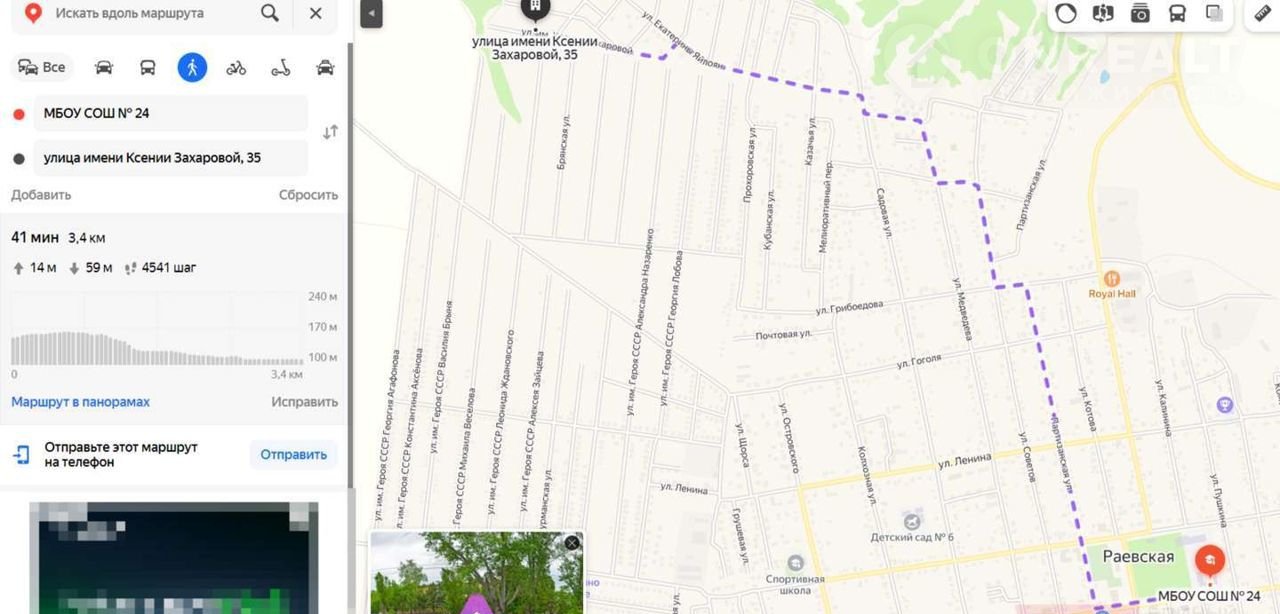
Task: Open the map layers selector
Action: tap(1214, 13)
